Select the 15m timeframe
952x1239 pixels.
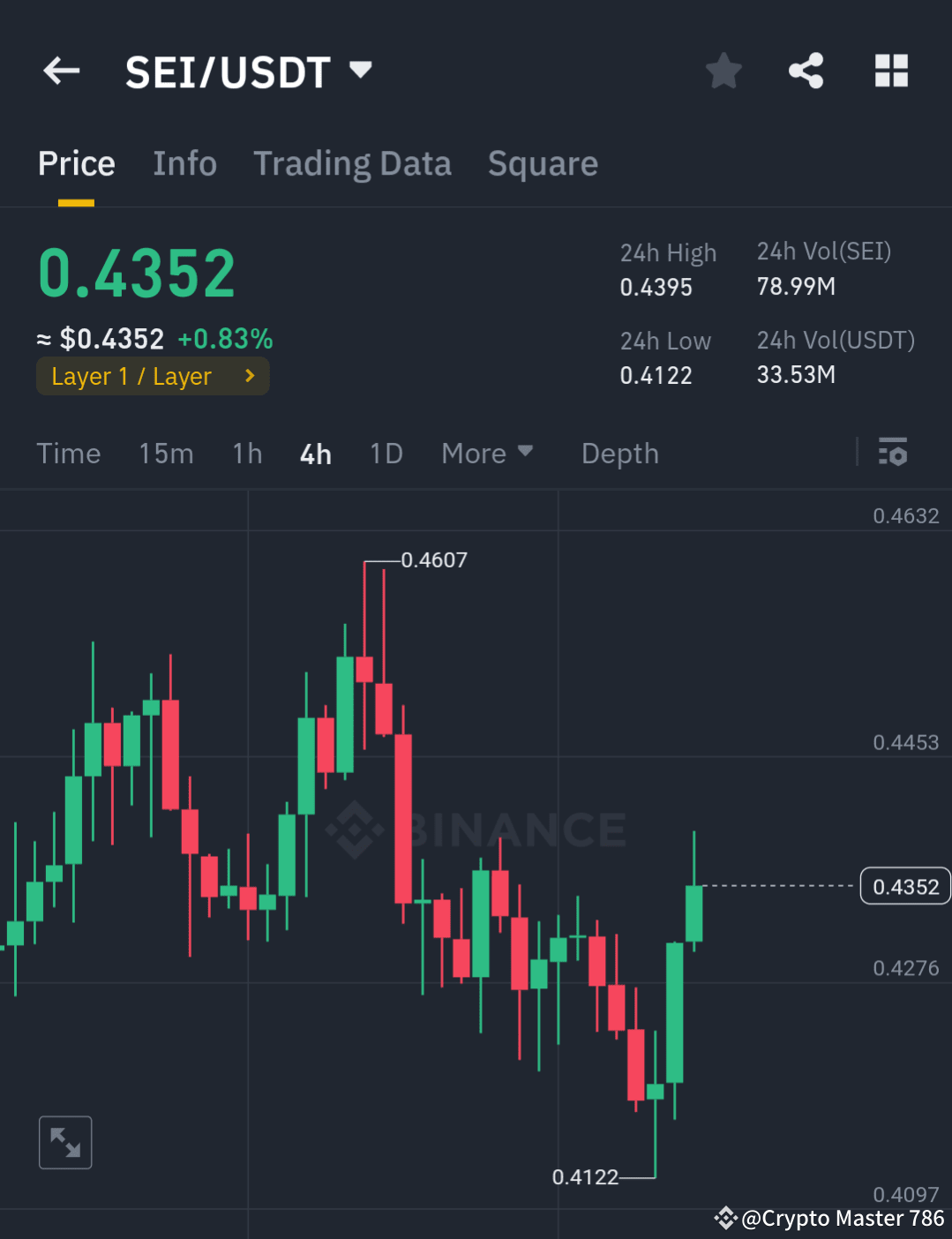point(166,453)
